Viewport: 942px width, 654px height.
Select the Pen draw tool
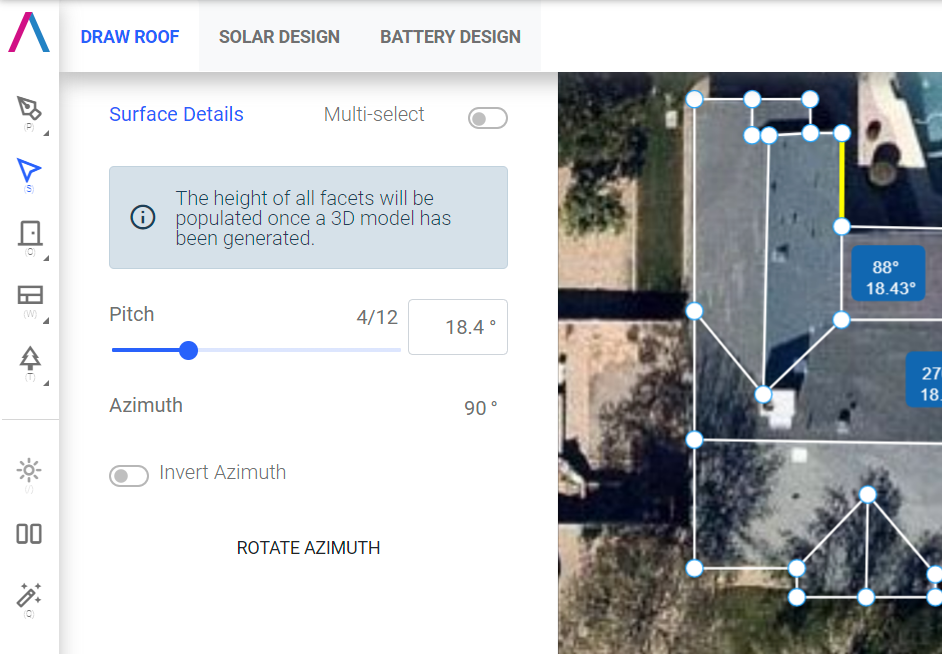(29, 108)
